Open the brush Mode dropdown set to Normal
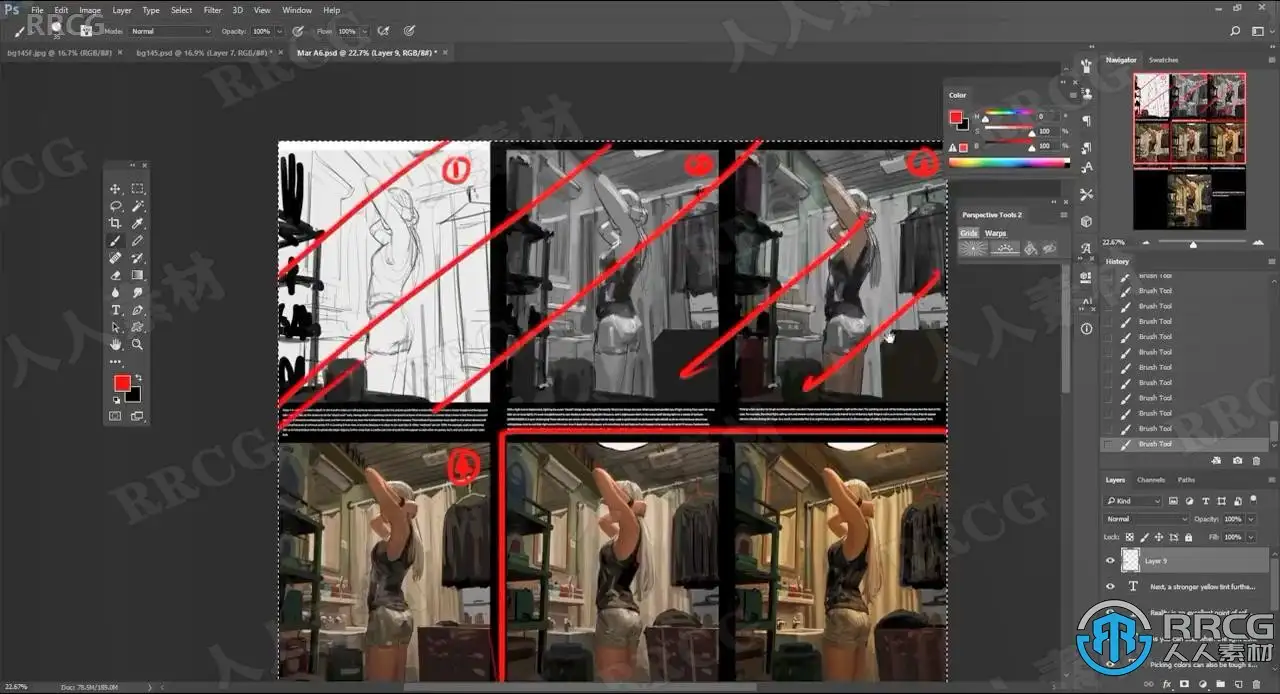This screenshot has height=694, width=1280. [x=170, y=31]
